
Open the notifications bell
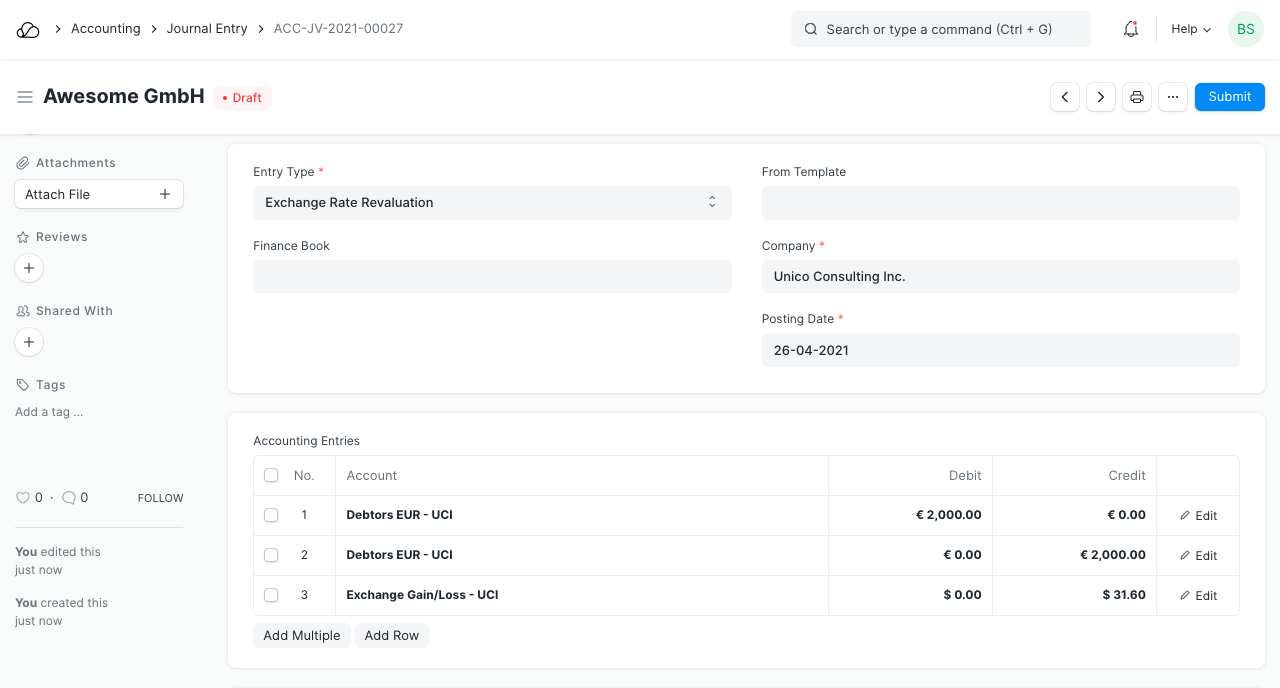point(1131,30)
